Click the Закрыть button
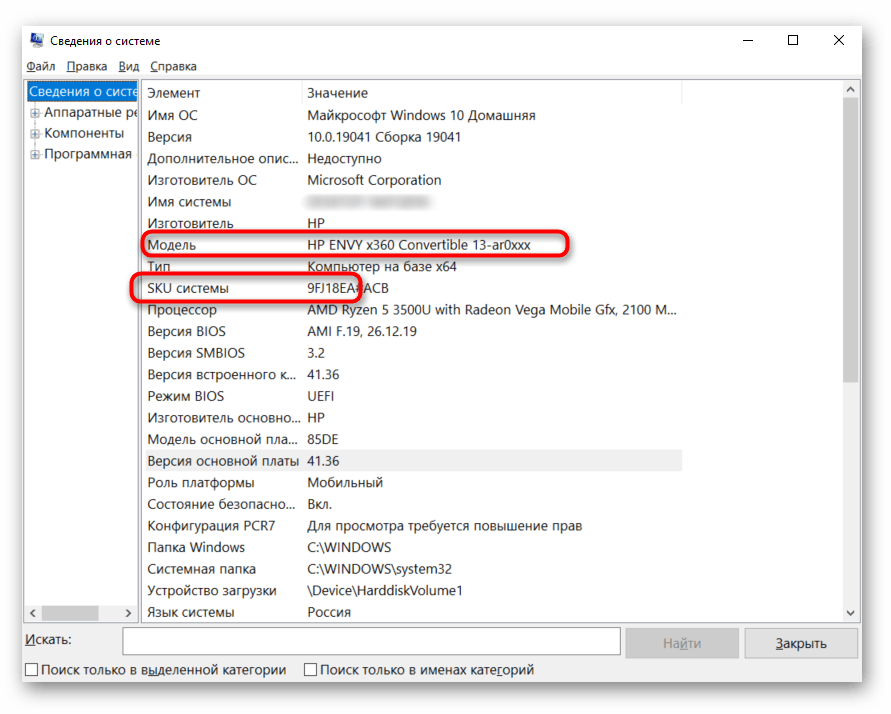 (x=801, y=644)
